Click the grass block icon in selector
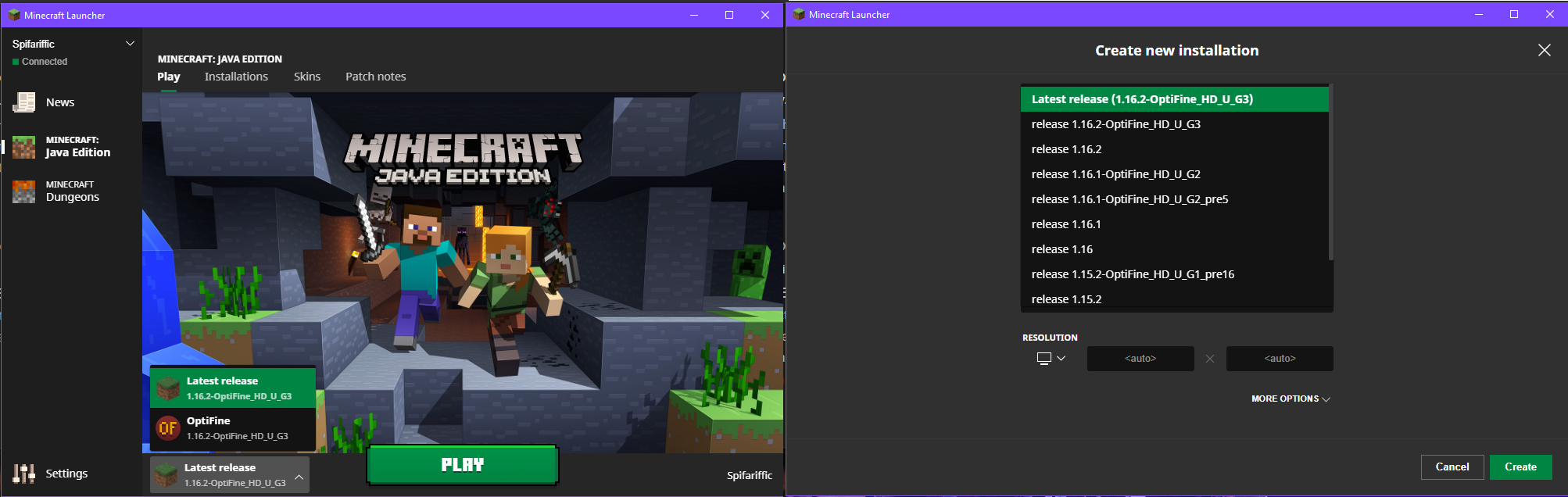The image size is (1568, 497). point(166,475)
